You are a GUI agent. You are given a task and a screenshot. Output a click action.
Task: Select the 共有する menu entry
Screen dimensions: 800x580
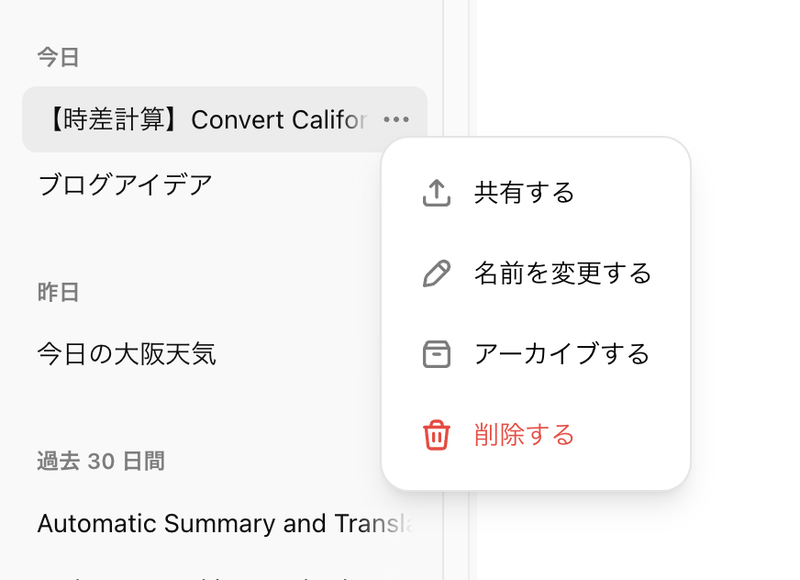tap(524, 192)
